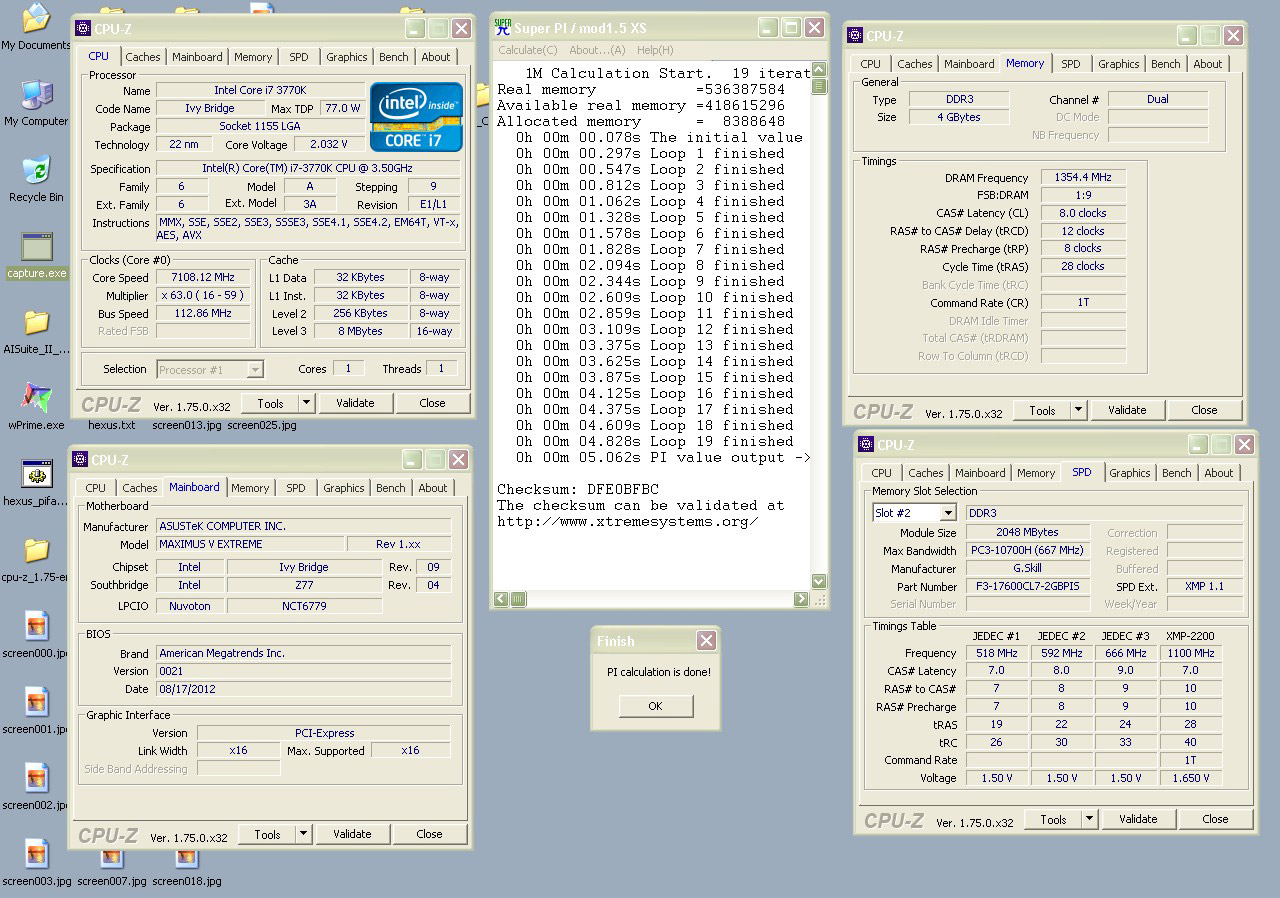Screen dimensions: 1280x898
Task: Select the Bench tab in the SPD window
Action: click(1176, 473)
